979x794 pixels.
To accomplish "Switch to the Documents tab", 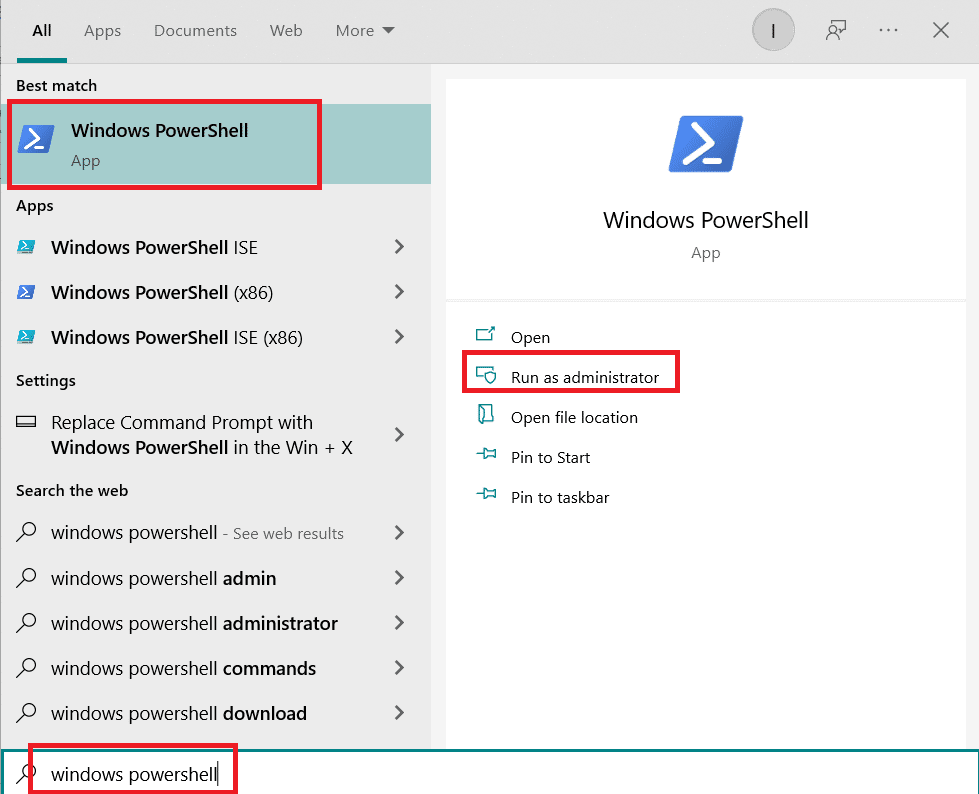I will tap(195, 30).
